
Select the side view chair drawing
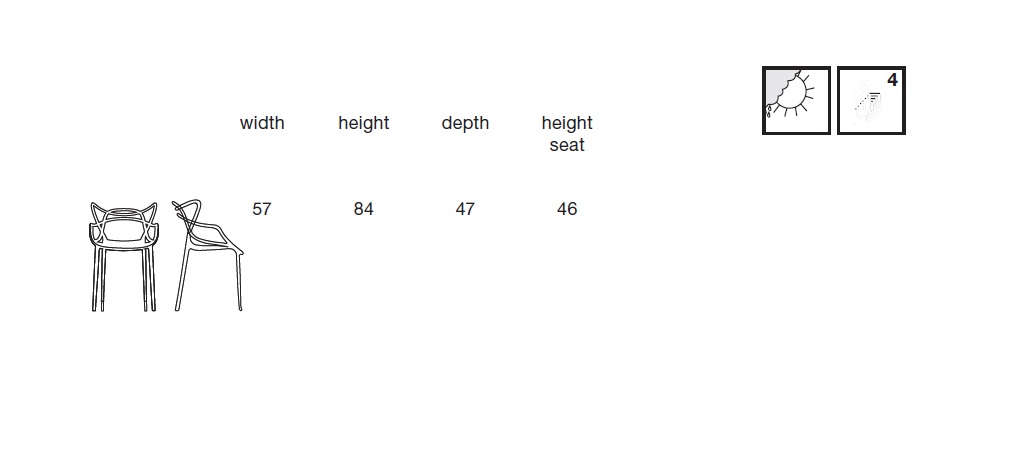[x=208, y=255]
